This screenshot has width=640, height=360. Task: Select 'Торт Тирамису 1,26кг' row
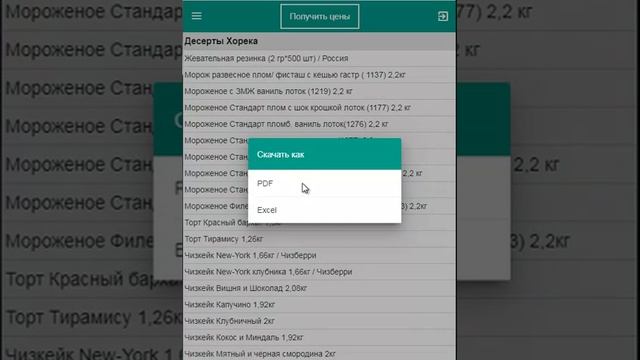click(x=319, y=239)
